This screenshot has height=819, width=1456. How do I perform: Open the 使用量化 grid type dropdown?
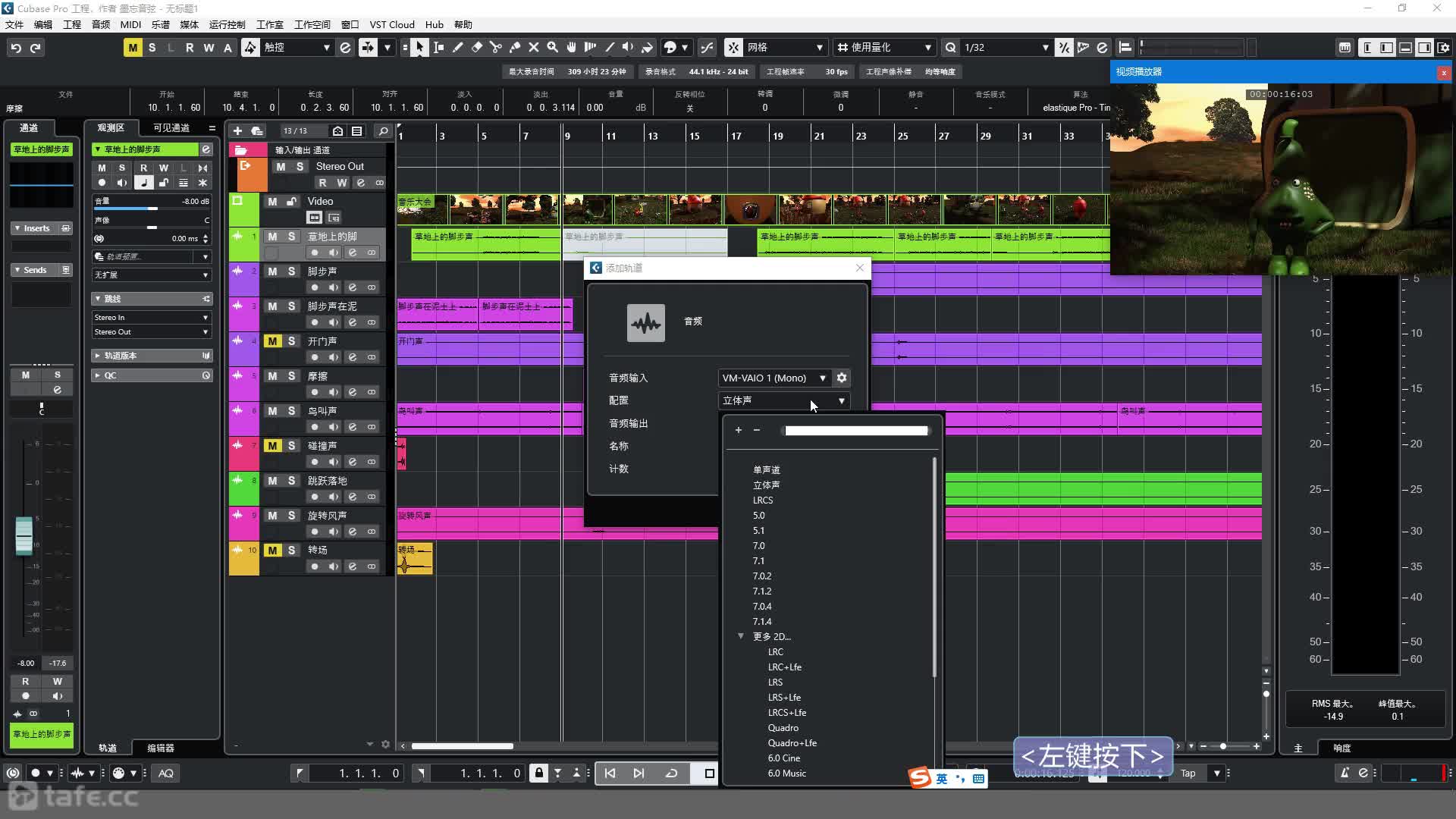(x=884, y=47)
